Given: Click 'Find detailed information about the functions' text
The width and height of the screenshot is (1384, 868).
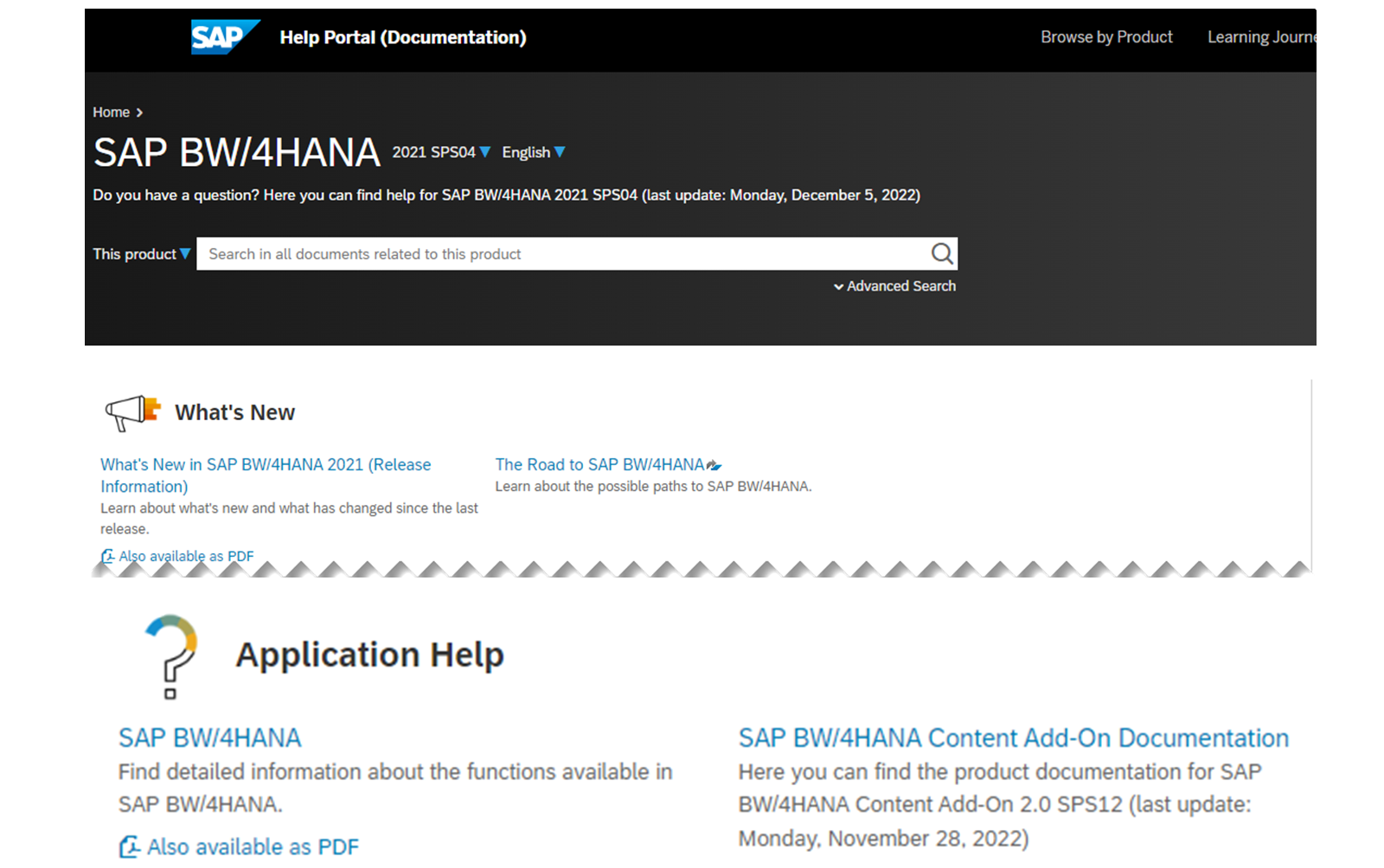Looking at the screenshot, I should point(395,788).
